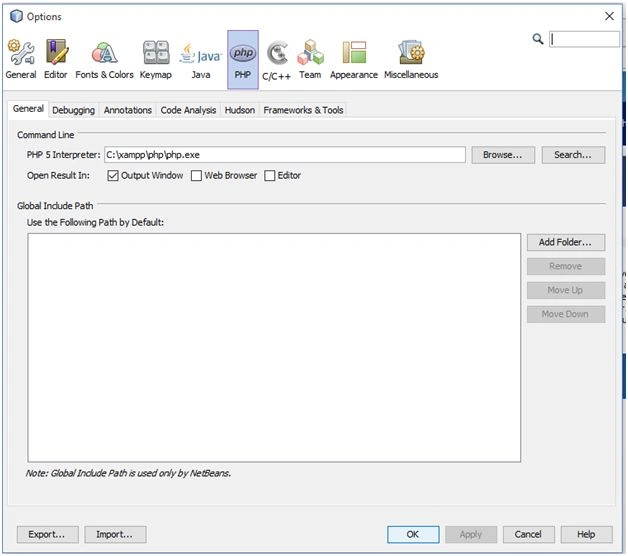The height and width of the screenshot is (556, 628).
Task: Open the Editor options category
Action: coord(56,59)
